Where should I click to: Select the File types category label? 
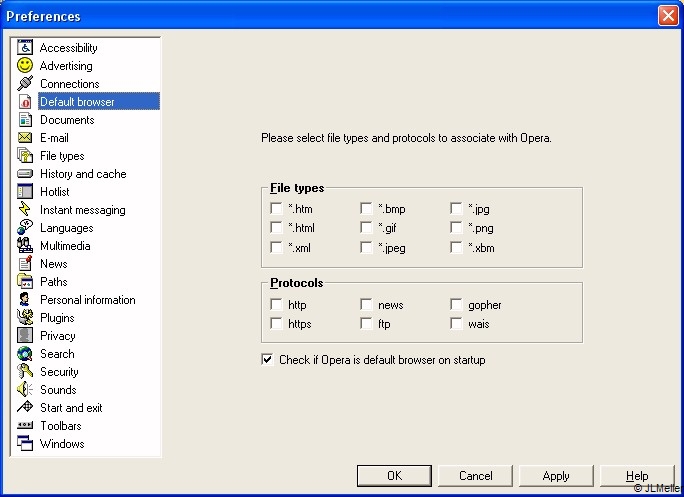coord(62,155)
